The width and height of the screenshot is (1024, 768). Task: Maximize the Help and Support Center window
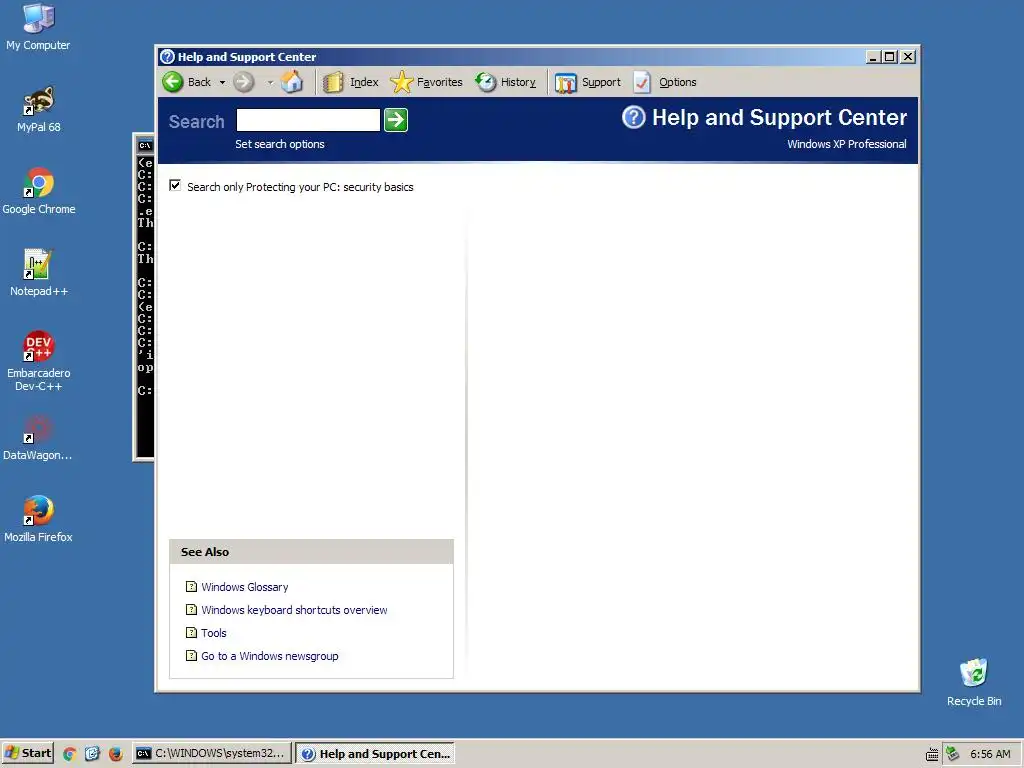(x=889, y=57)
